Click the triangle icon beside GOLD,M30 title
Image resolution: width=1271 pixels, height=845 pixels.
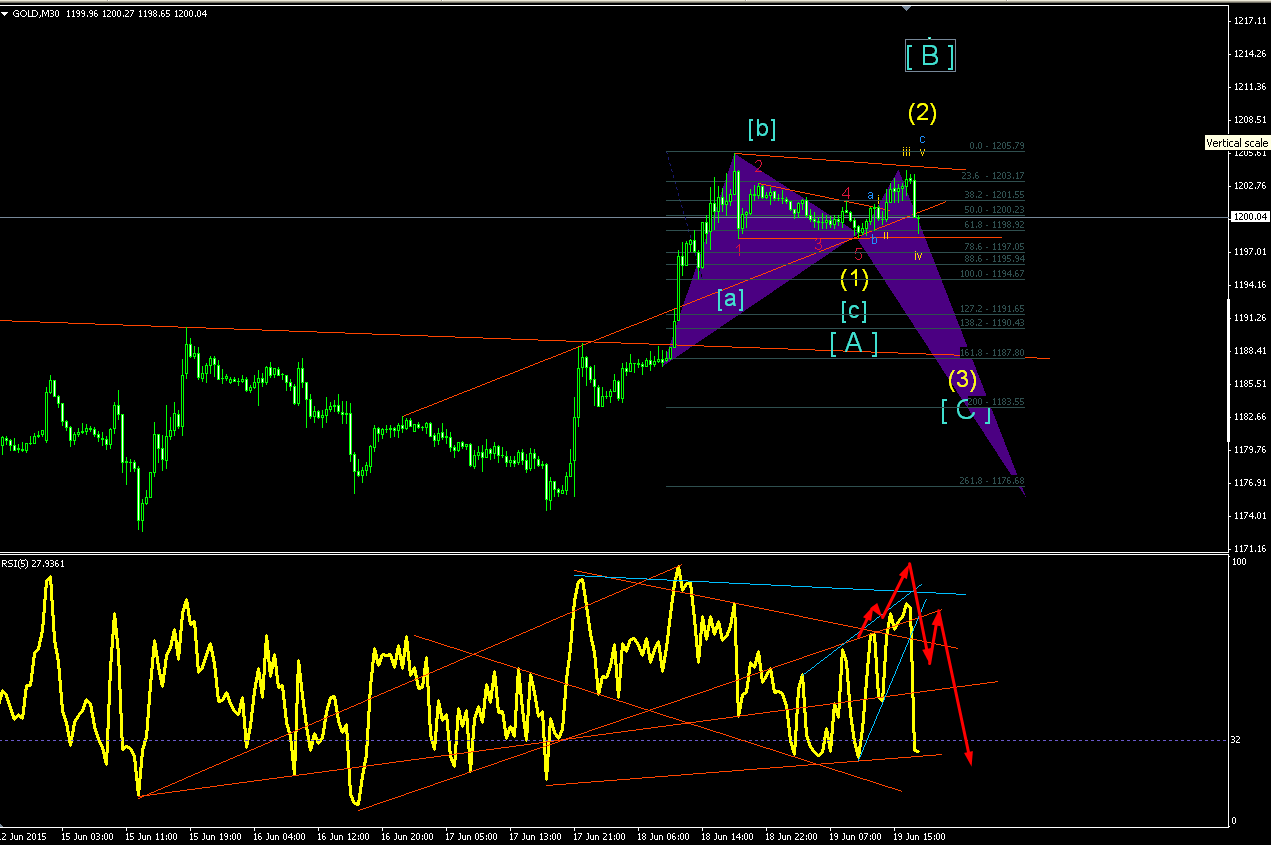pos(5,13)
